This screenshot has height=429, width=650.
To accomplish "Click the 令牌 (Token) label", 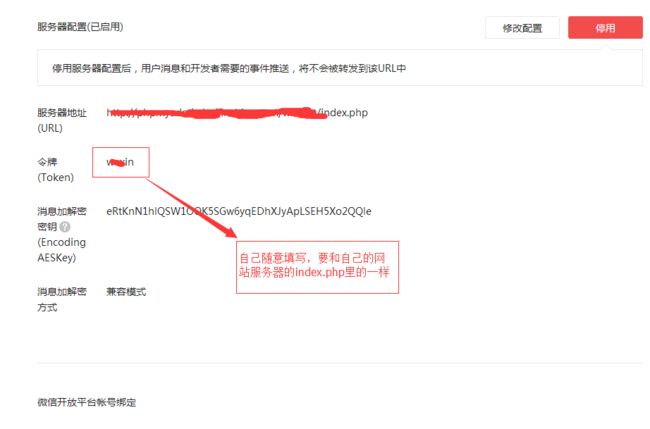I will (56, 170).
